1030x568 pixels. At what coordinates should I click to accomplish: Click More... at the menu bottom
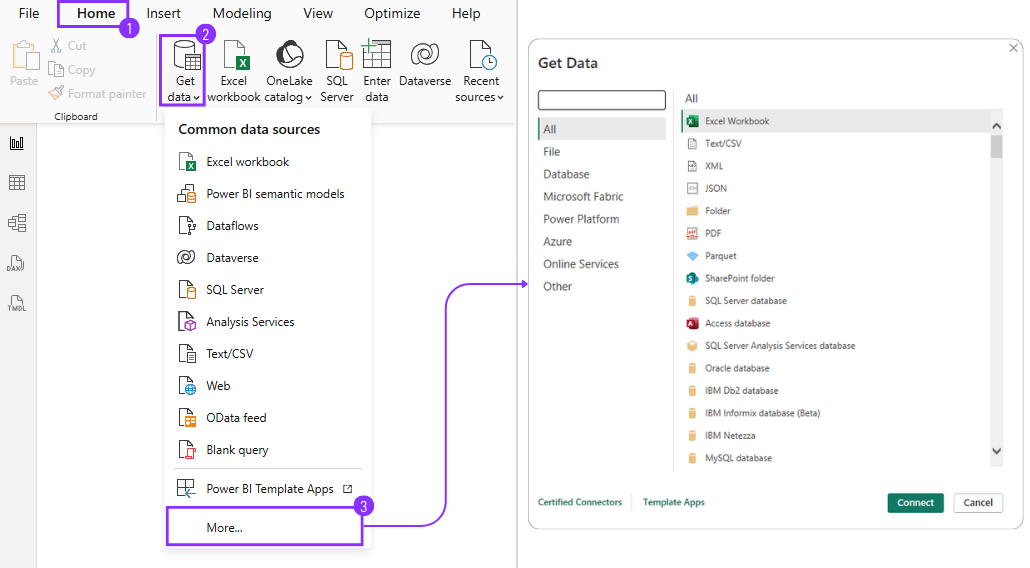[265, 527]
